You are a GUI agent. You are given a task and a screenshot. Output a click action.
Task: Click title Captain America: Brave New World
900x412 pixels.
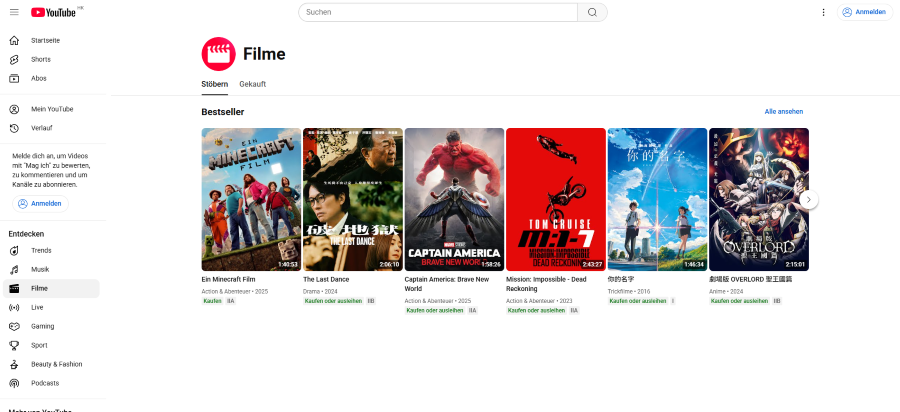[447, 284]
